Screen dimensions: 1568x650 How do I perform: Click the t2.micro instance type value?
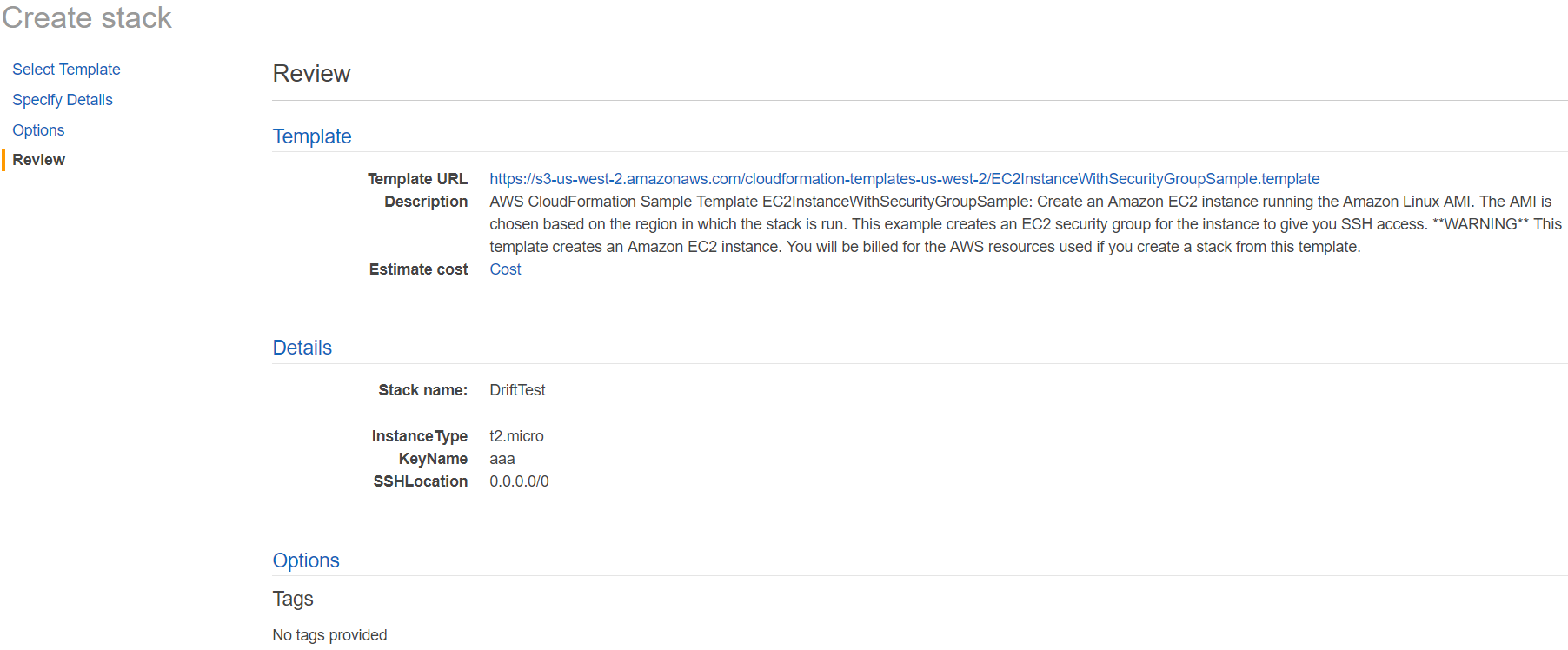click(516, 436)
